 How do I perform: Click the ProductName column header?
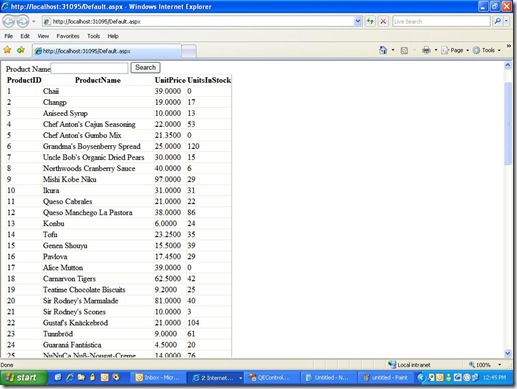[98, 80]
